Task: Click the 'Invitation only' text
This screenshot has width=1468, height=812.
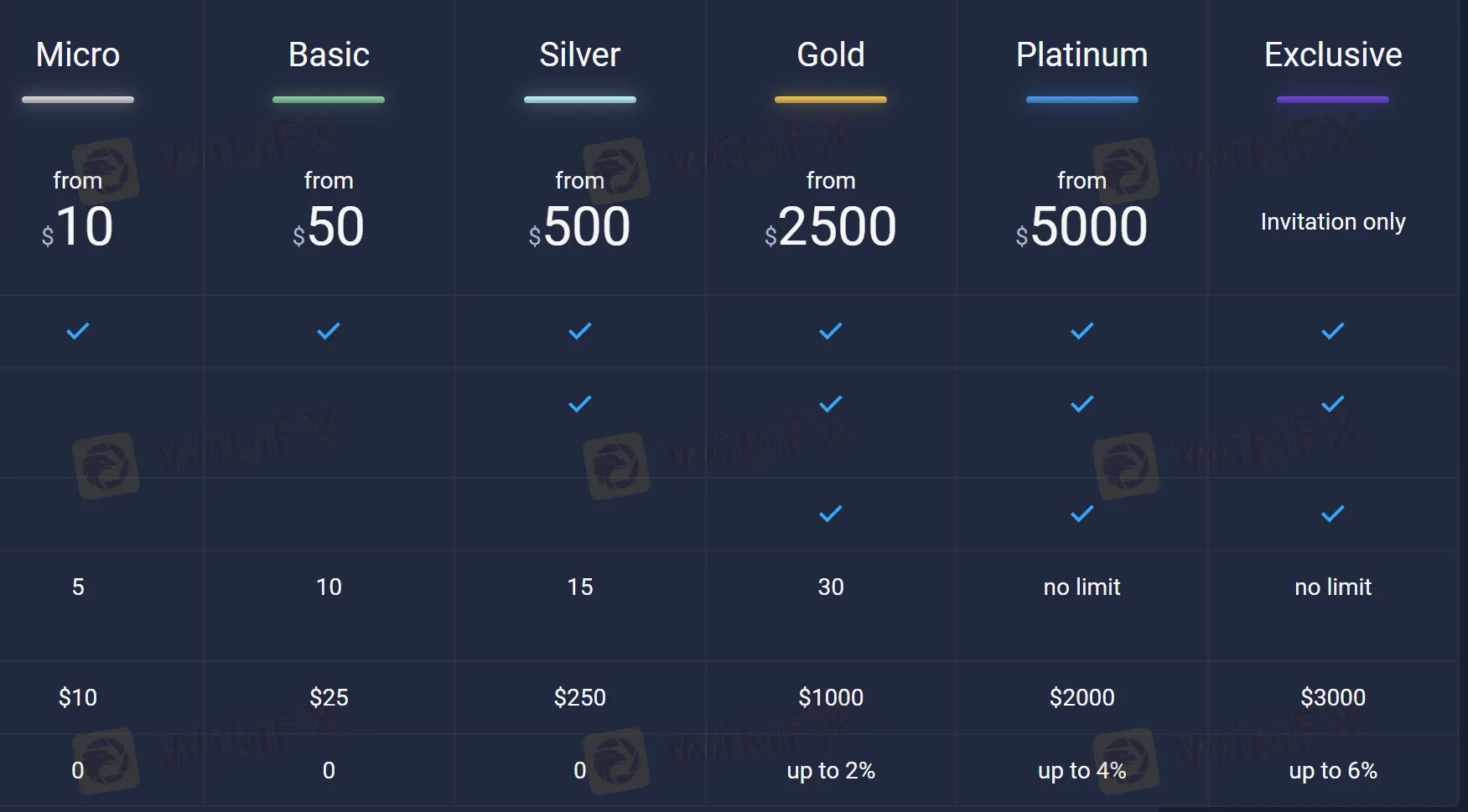Action: pos(1333,222)
